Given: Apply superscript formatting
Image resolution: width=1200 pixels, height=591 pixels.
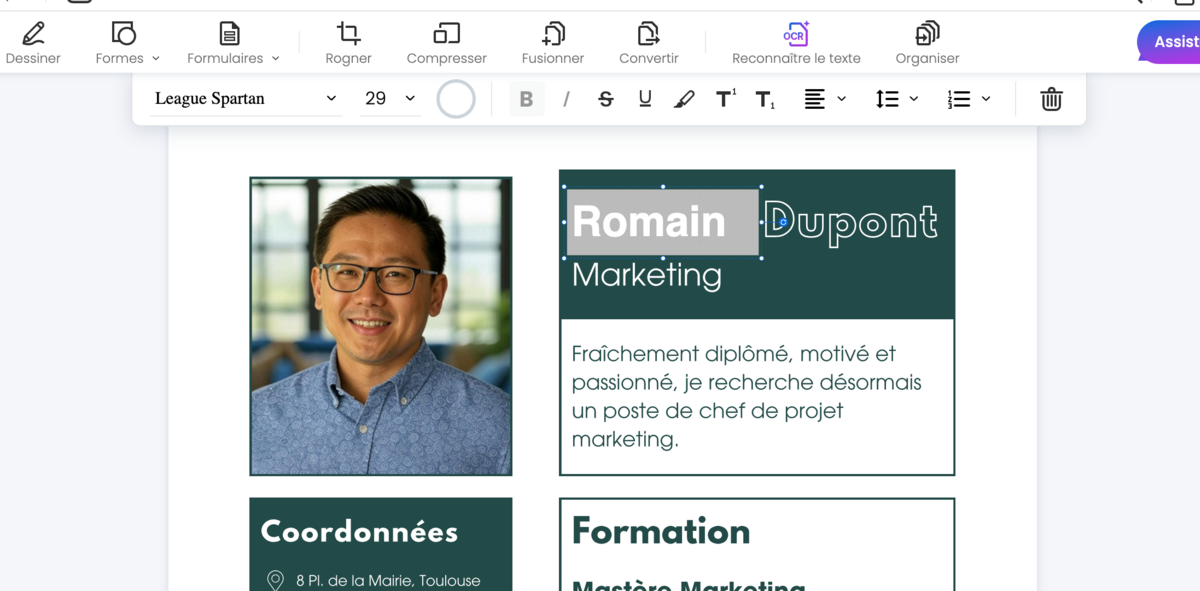Looking at the screenshot, I should (x=726, y=98).
